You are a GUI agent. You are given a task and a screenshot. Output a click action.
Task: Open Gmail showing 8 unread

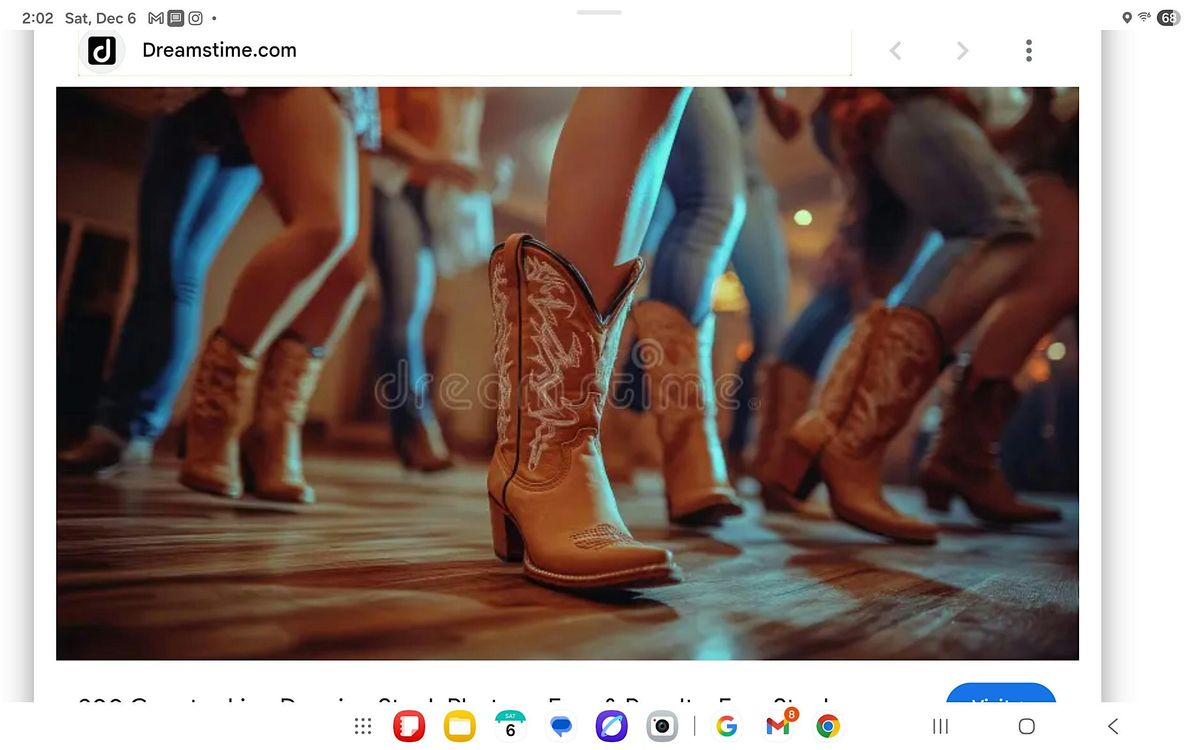[777, 725]
